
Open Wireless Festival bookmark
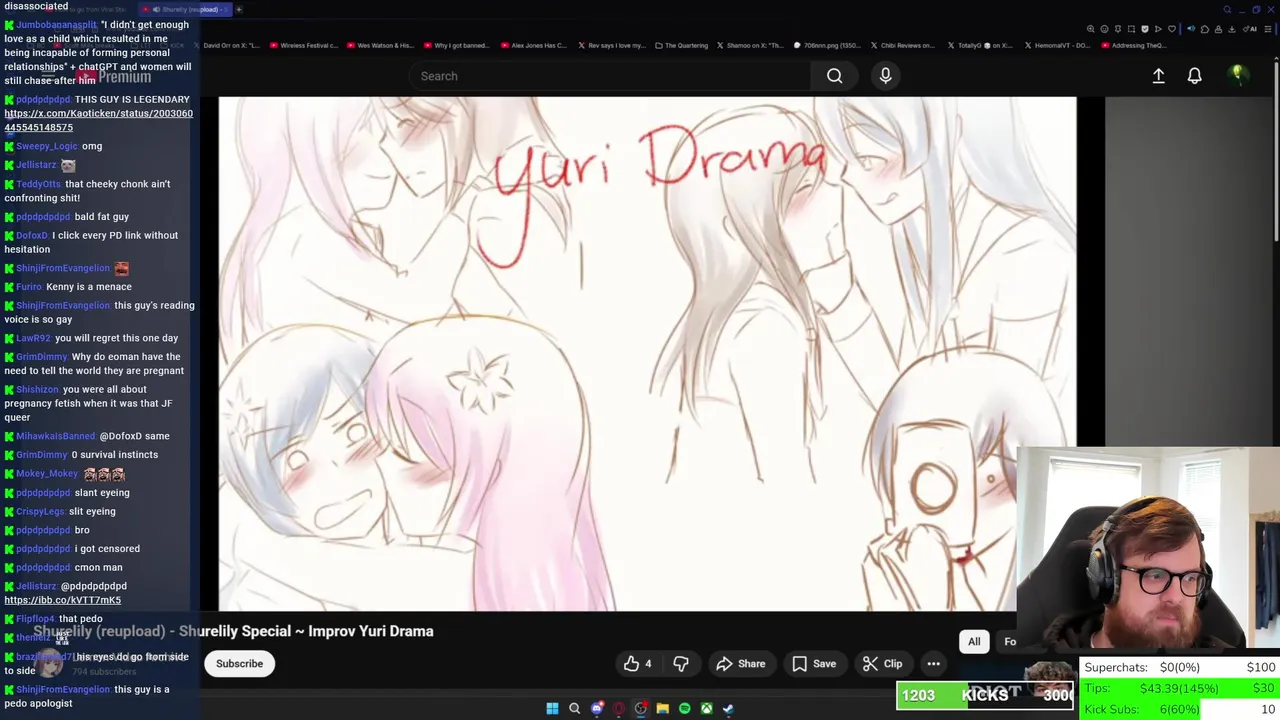303,45
